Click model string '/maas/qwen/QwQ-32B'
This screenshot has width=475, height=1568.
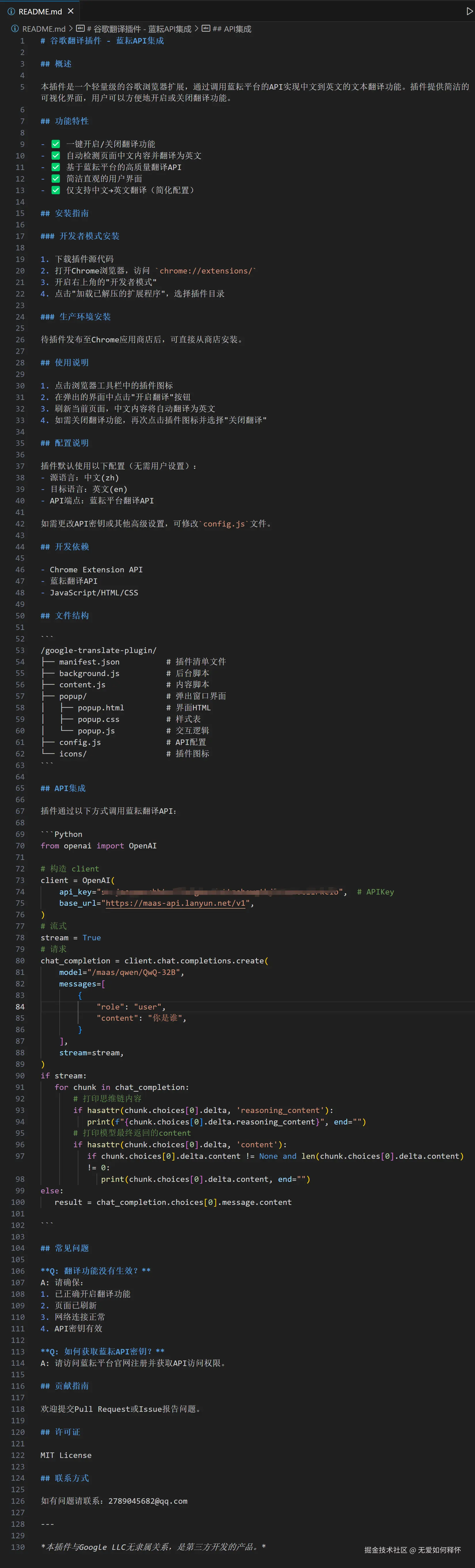pos(134,973)
